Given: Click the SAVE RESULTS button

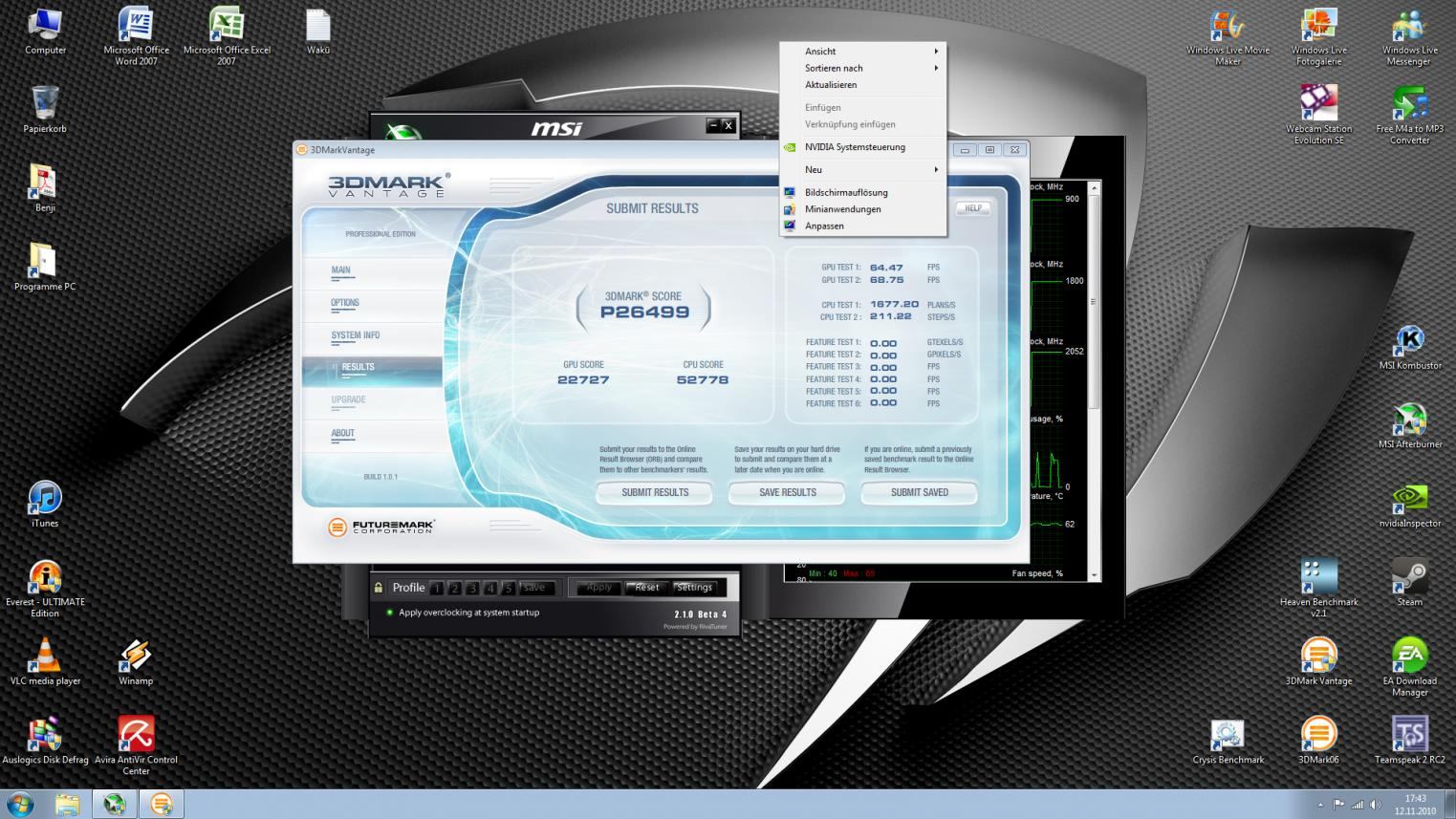Looking at the screenshot, I should pos(788,492).
